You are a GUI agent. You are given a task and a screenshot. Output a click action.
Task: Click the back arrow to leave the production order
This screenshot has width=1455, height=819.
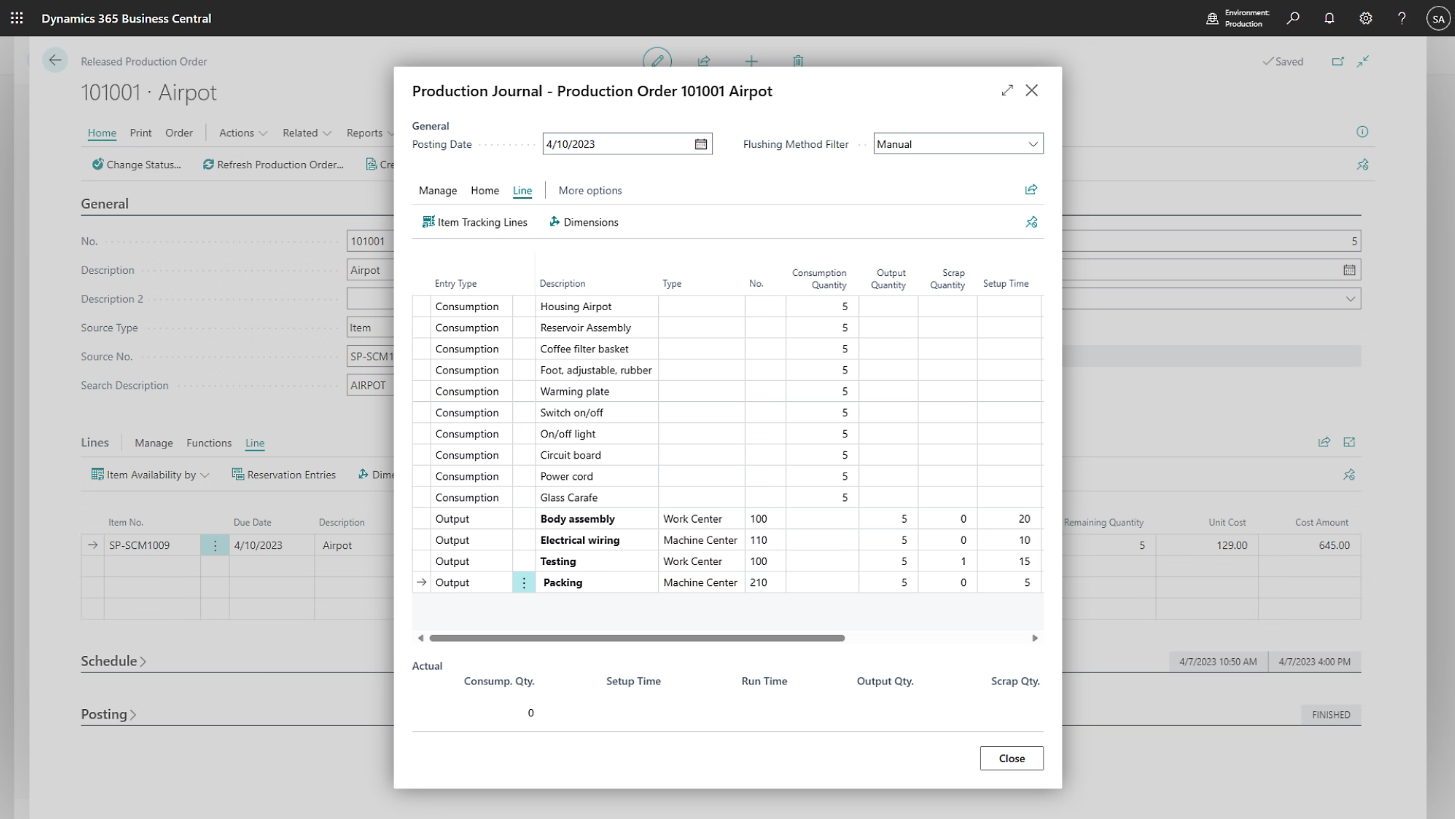55,60
